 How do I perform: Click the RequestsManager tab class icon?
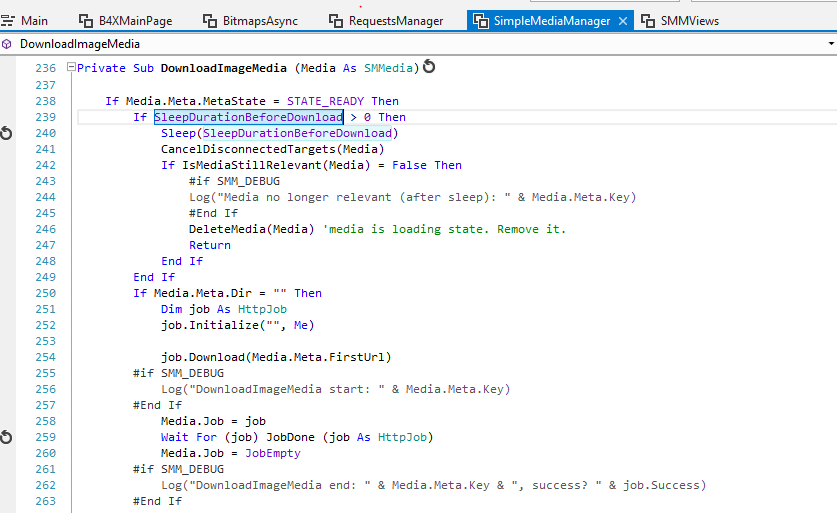[x=336, y=21]
